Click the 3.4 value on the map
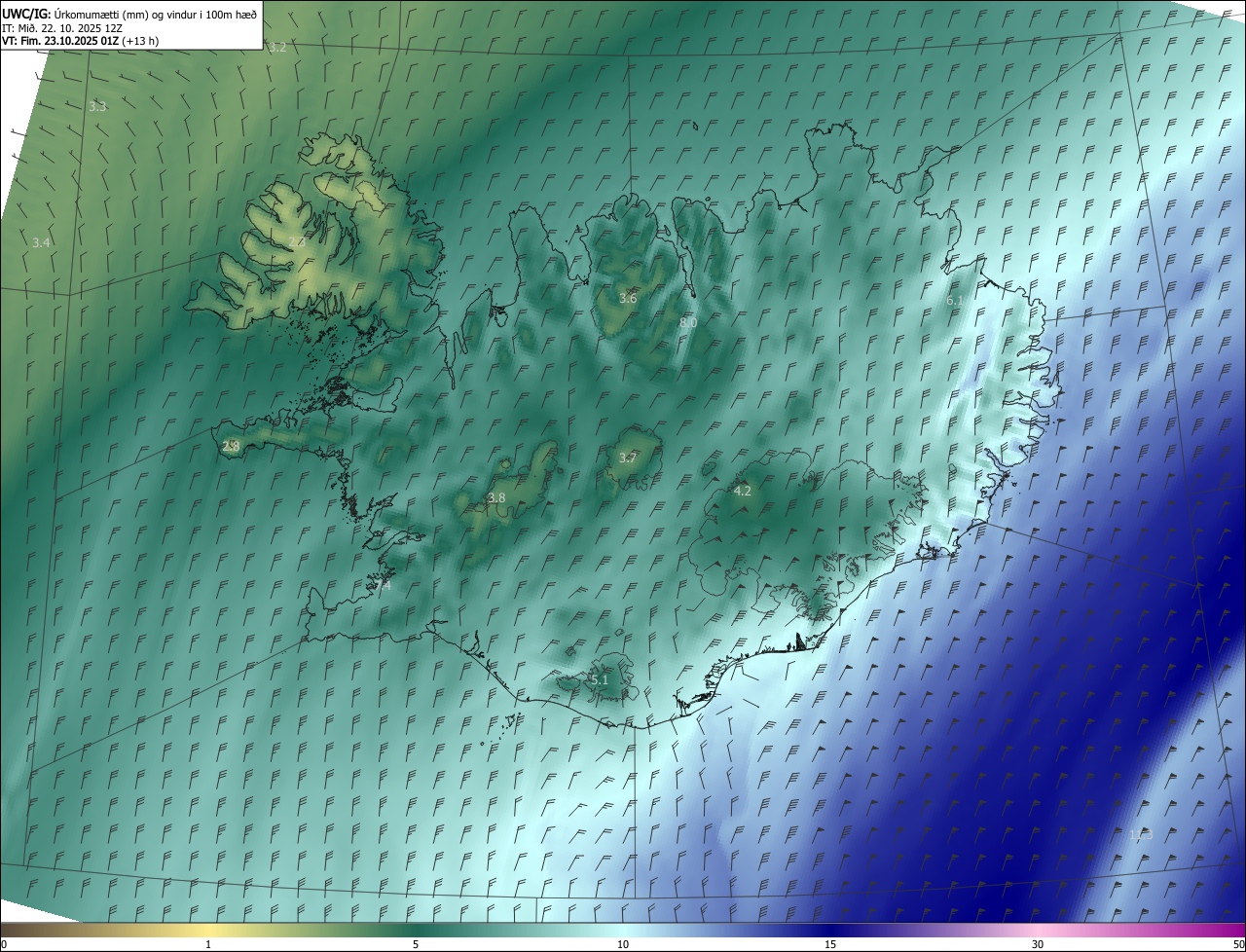The image size is (1246, 952). coord(41,242)
